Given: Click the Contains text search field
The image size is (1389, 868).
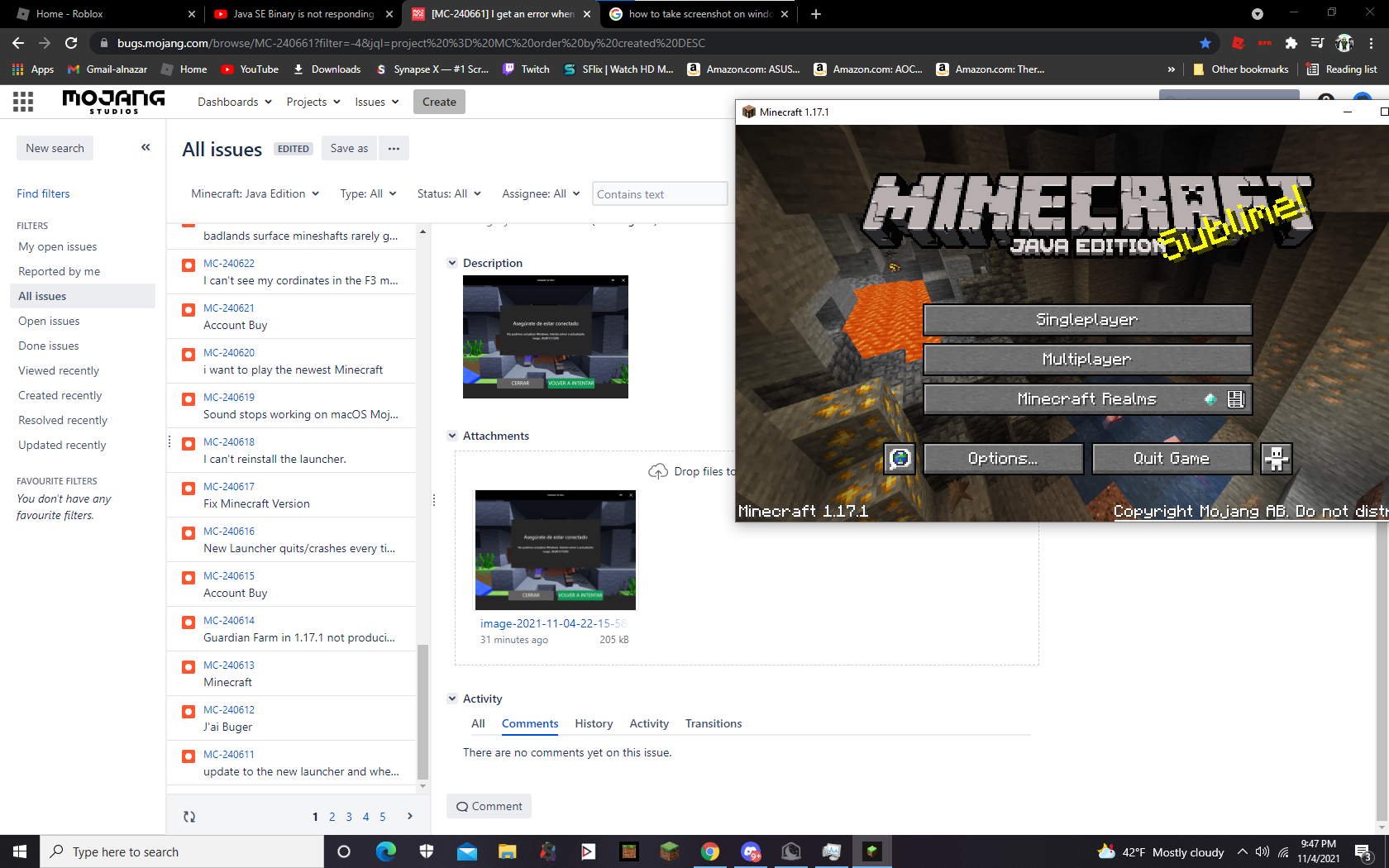Looking at the screenshot, I should click(x=660, y=193).
